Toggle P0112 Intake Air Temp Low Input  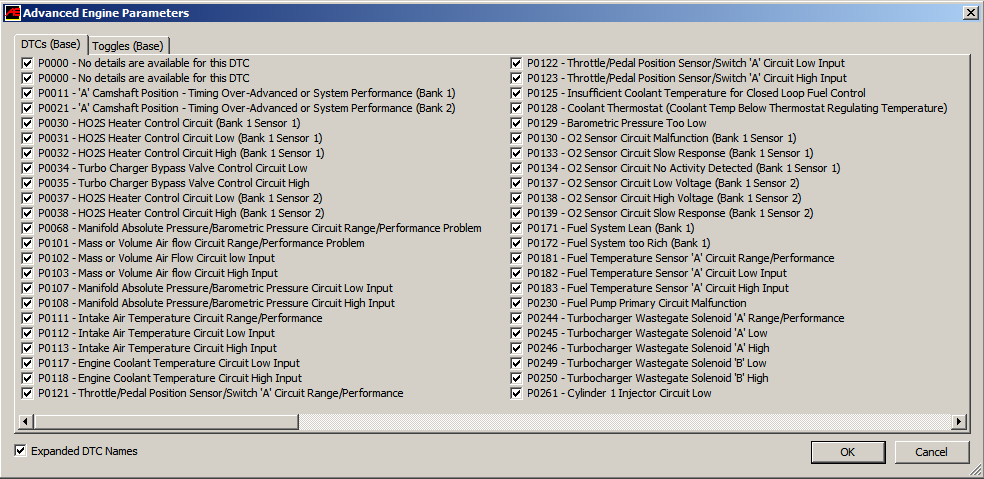27,333
